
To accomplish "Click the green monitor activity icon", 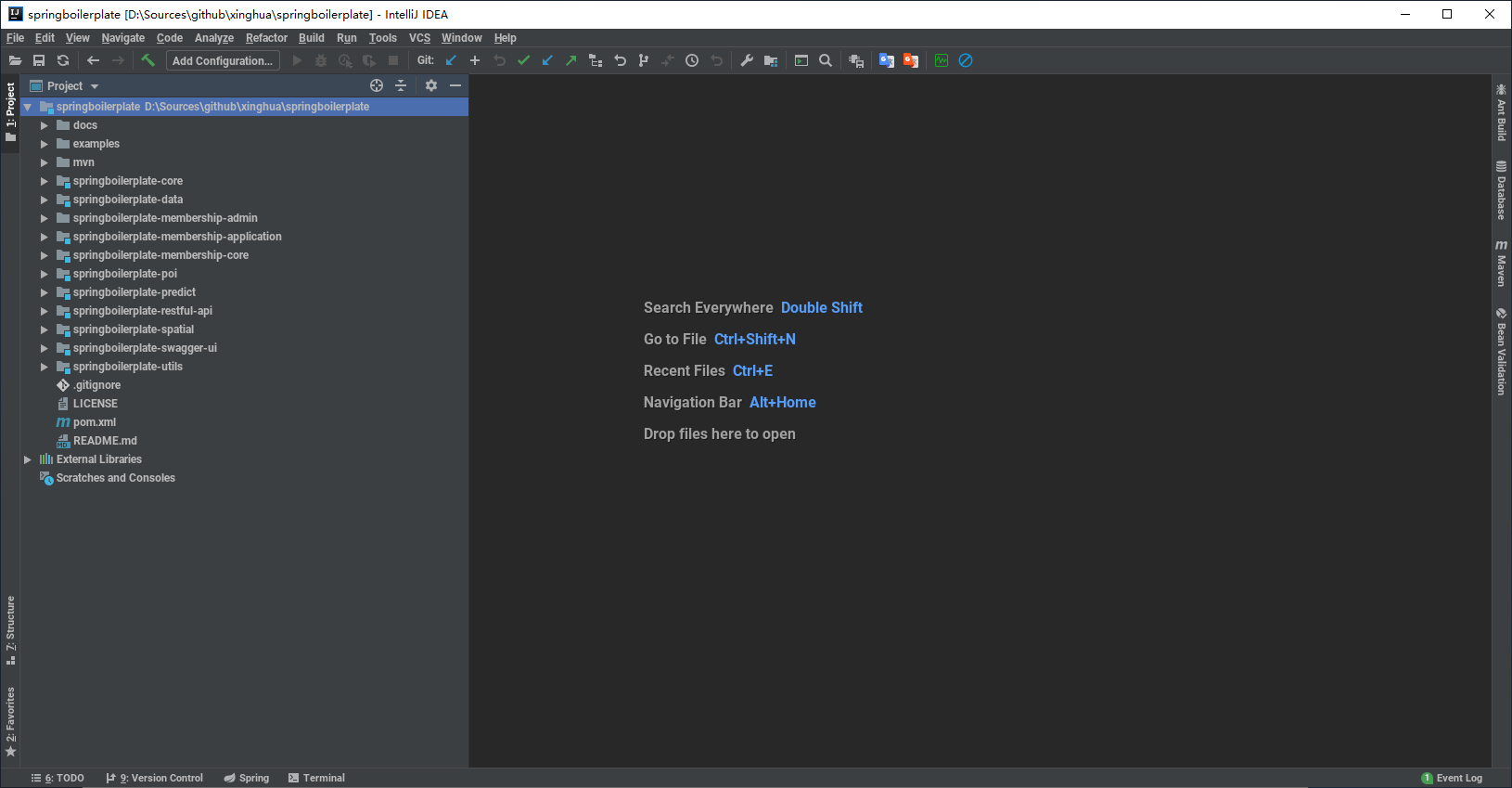I will [942, 60].
